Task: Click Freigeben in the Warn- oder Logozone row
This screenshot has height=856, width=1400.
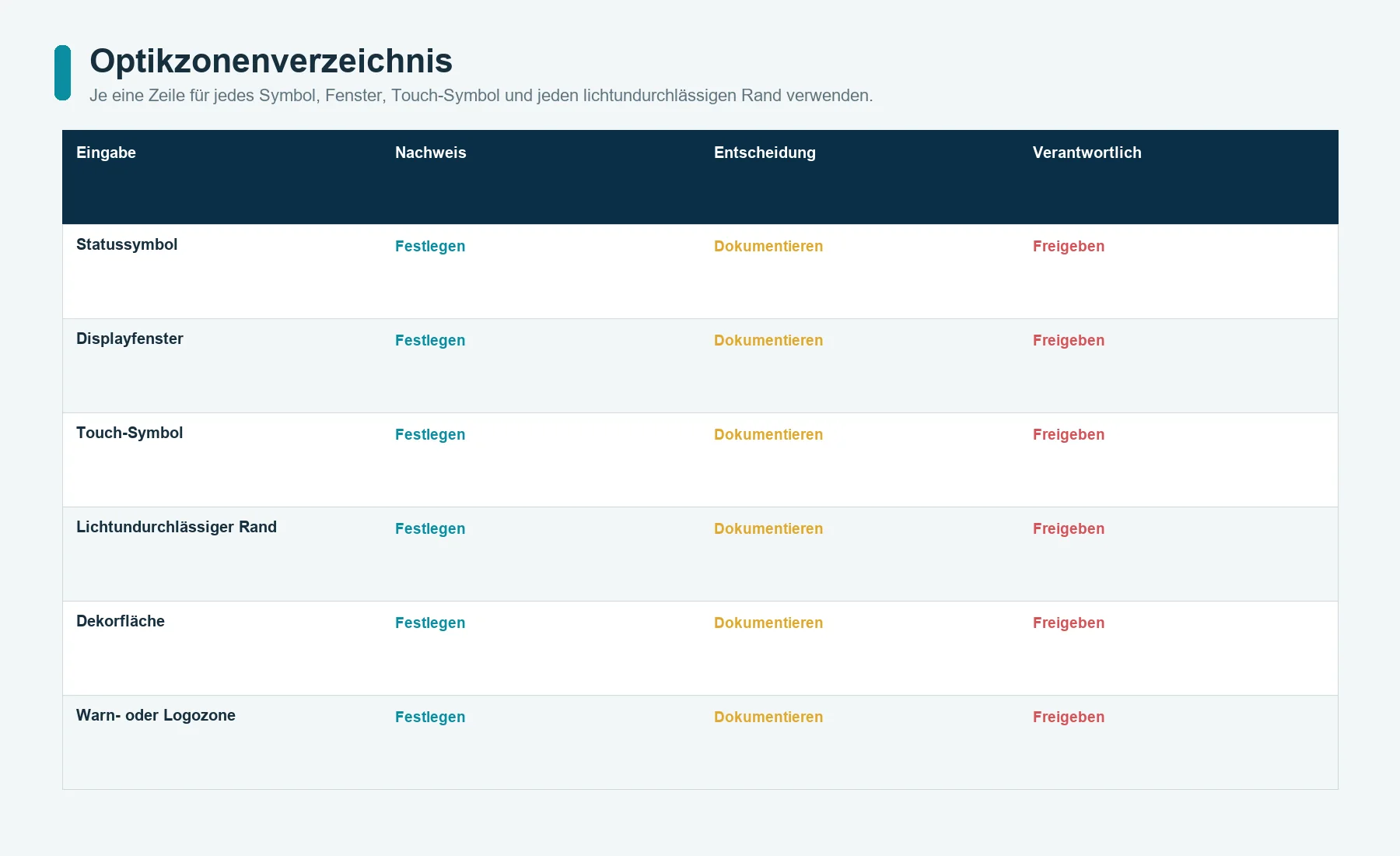Action: (1069, 717)
